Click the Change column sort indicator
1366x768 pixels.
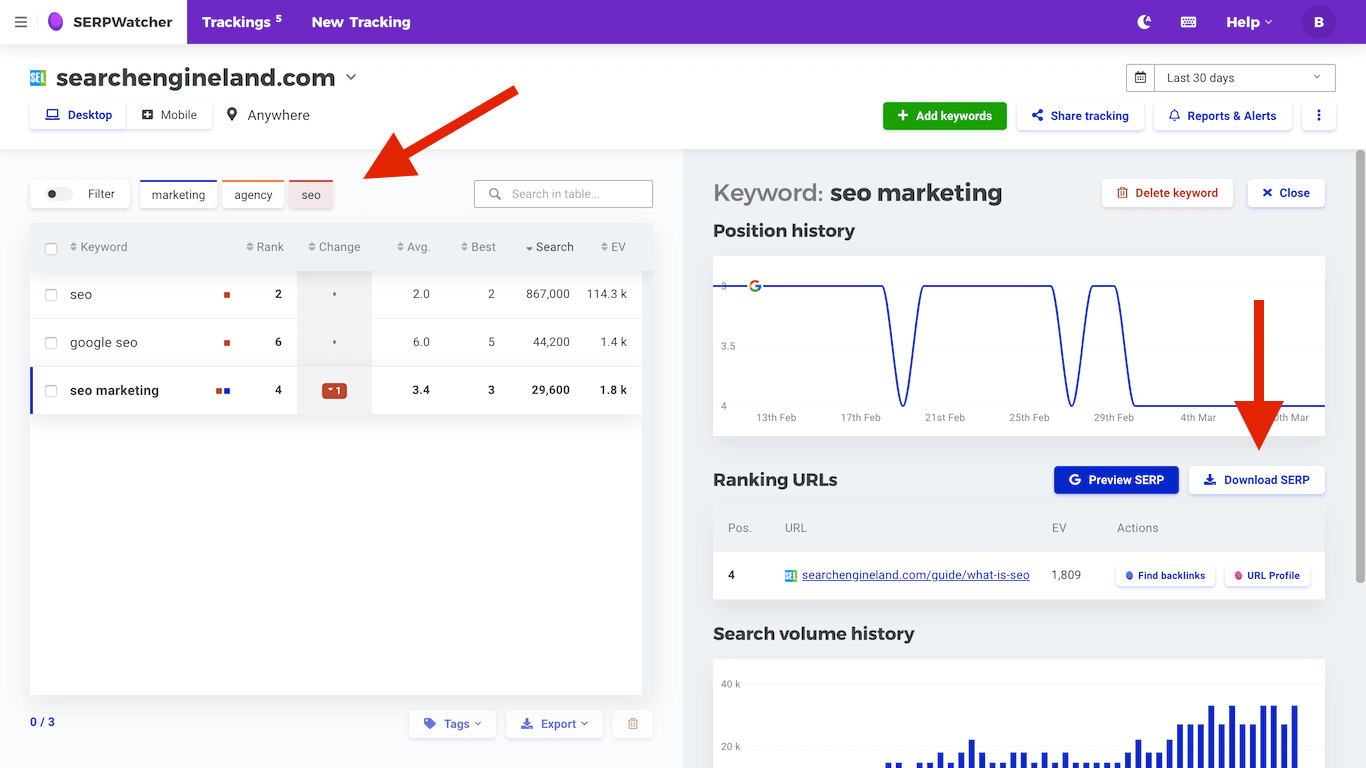[x=311, y=246]
